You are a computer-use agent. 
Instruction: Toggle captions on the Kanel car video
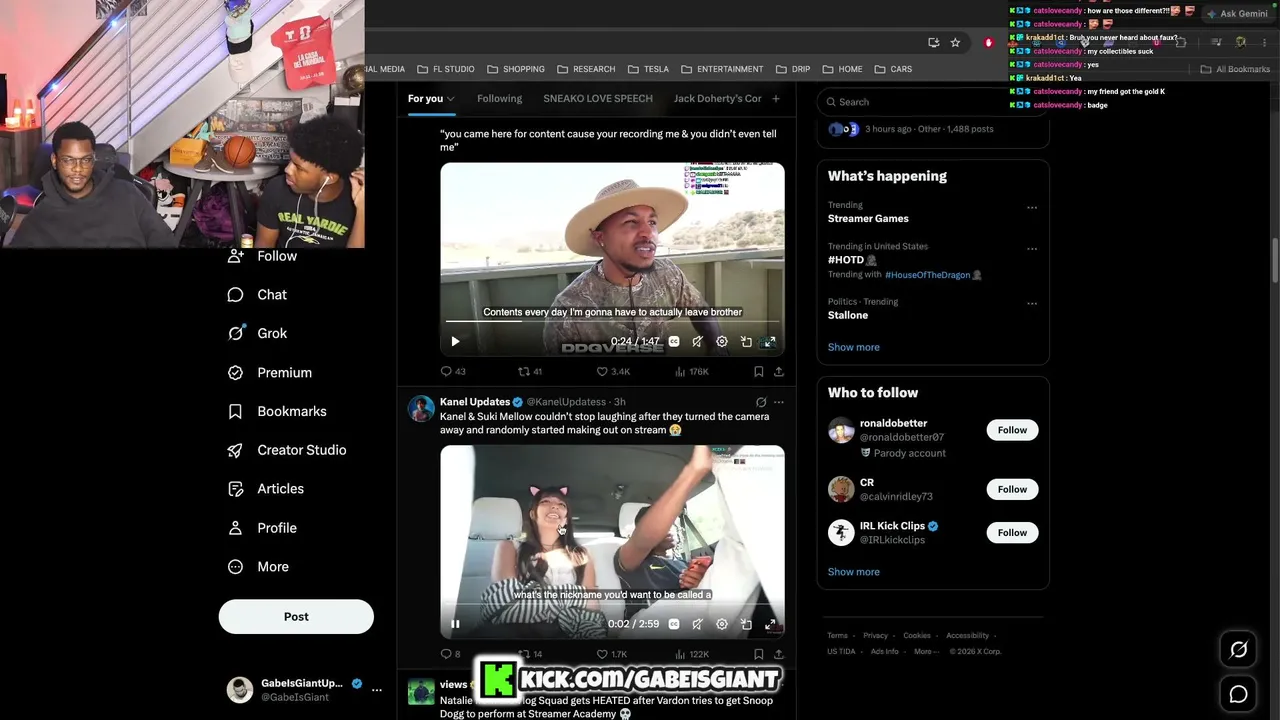[x=674, y=624]
